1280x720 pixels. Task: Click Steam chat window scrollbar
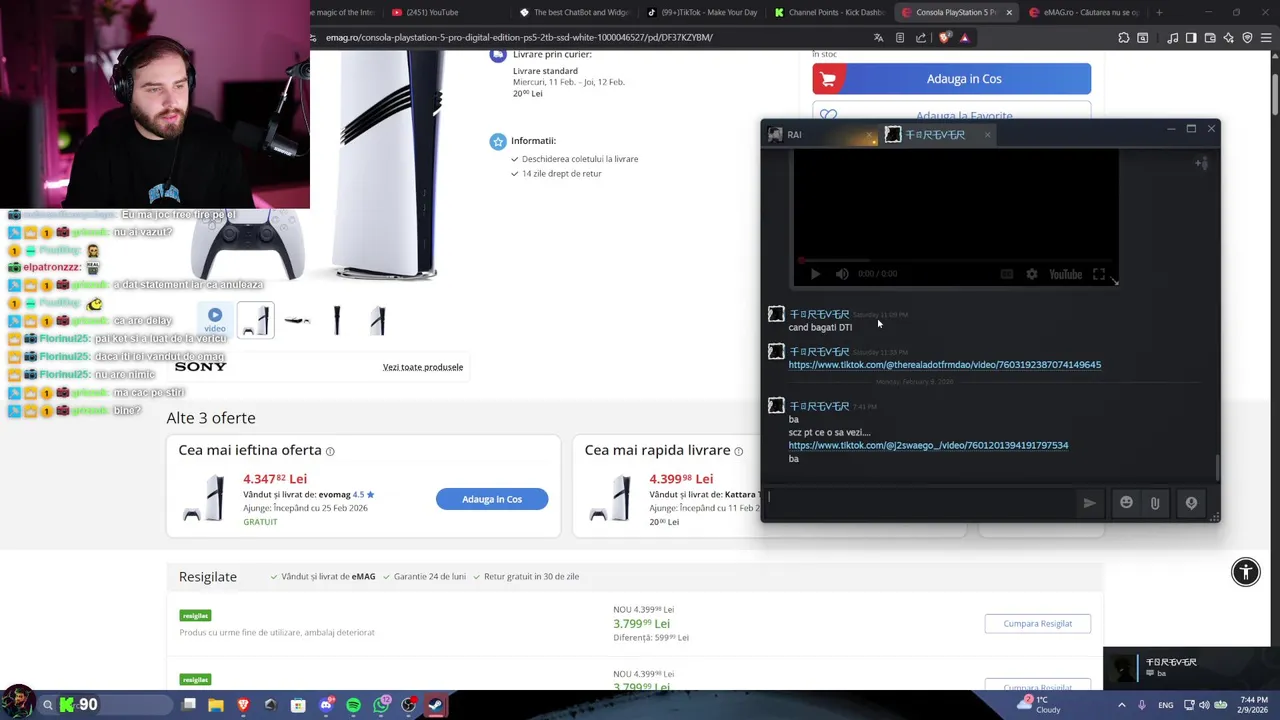pyautogui.click(x=1217, y=466)
